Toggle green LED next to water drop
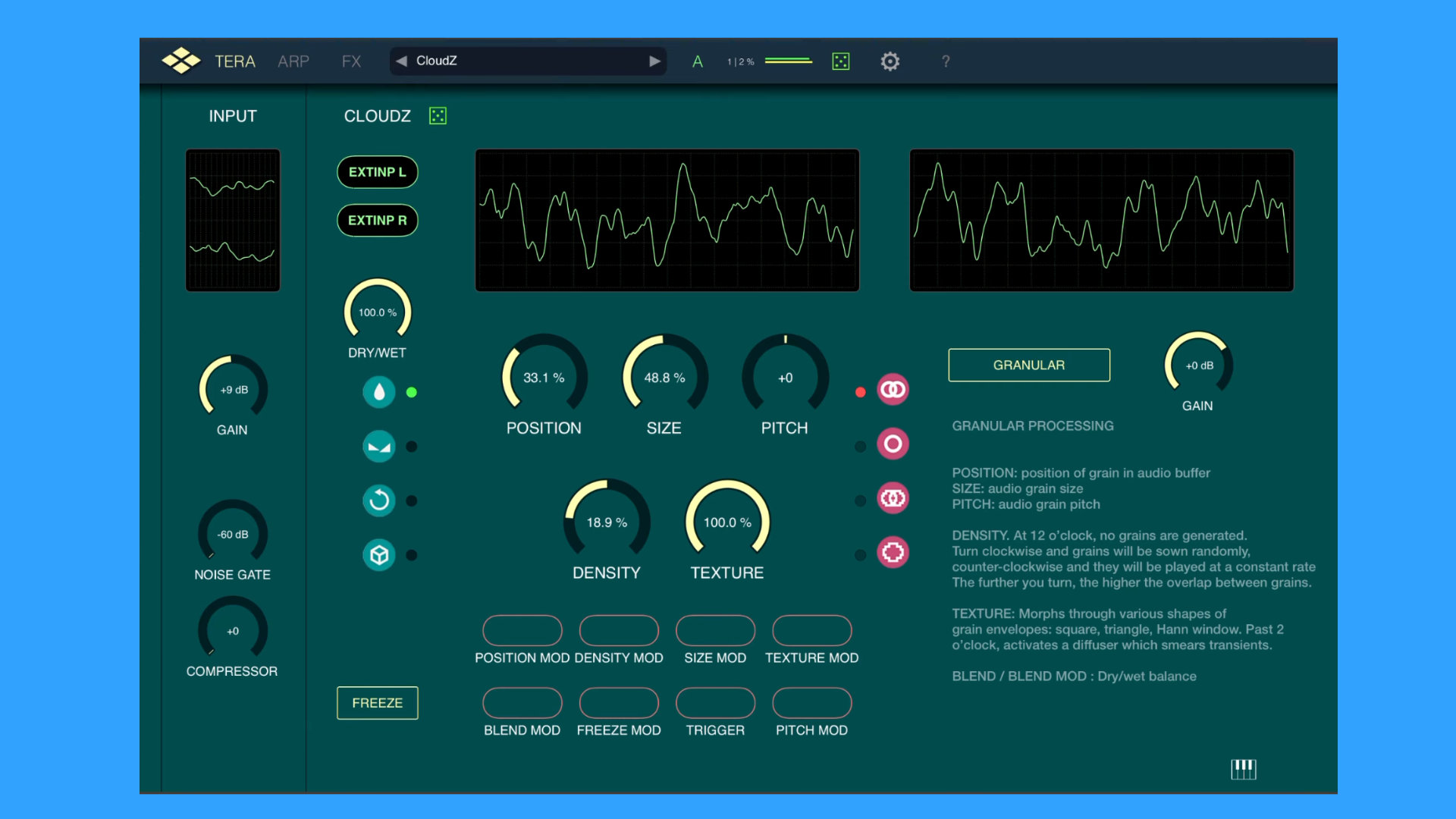1456x819 pixels. click(412, 392)
